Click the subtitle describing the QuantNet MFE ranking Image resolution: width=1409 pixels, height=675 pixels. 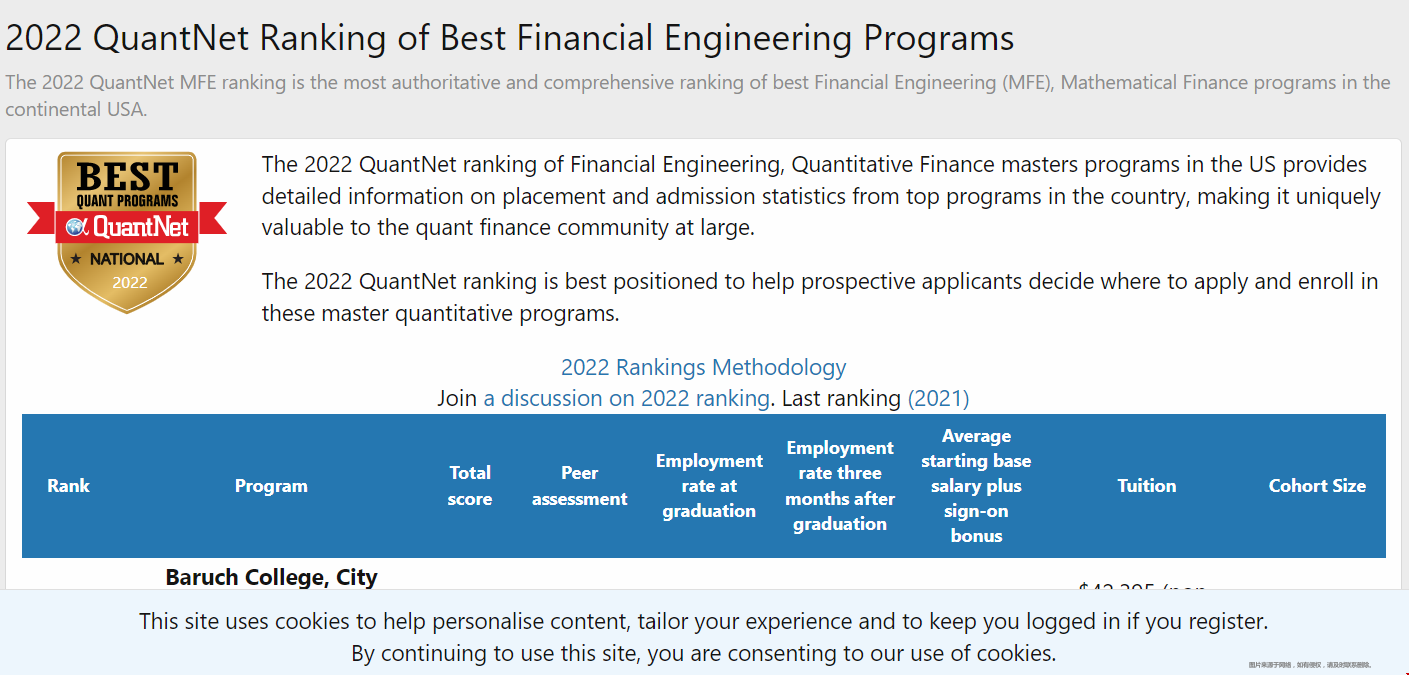click(697, 95)
